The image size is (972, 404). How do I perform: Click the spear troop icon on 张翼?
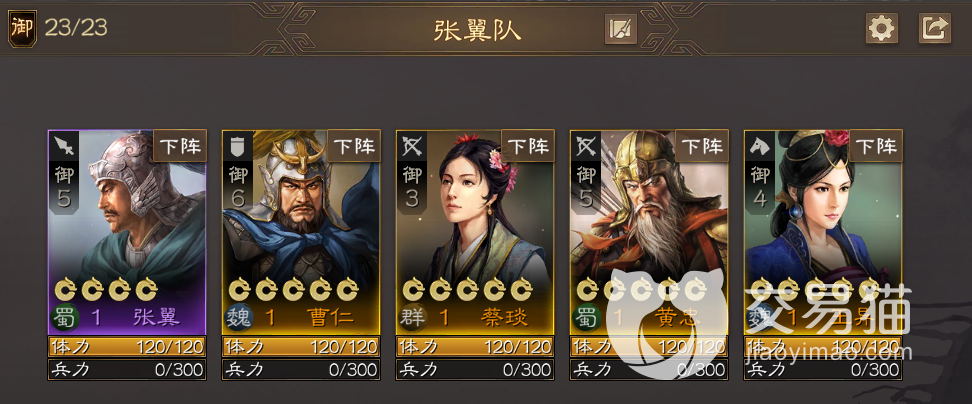(x=64, y=146)
